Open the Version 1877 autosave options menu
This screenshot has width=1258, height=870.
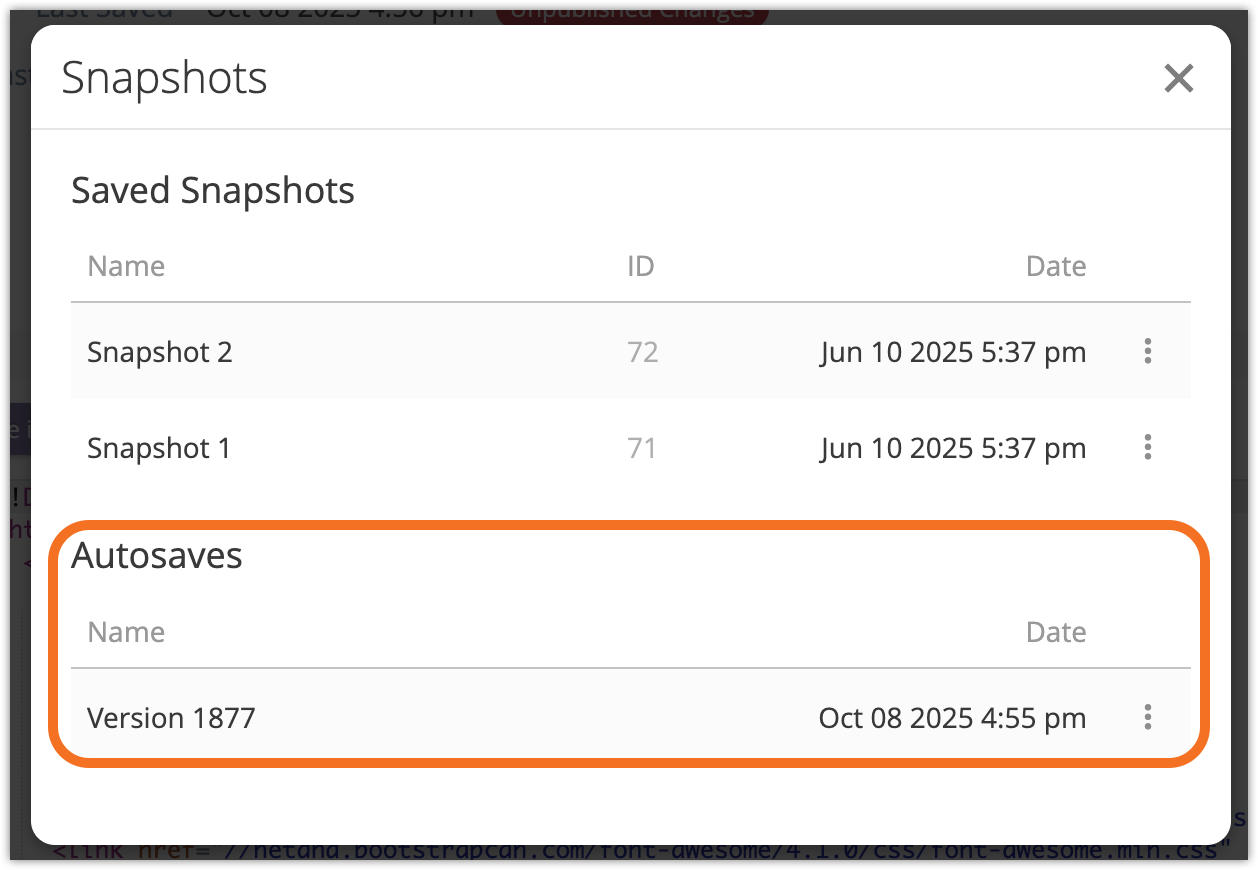click(1148, 717)
